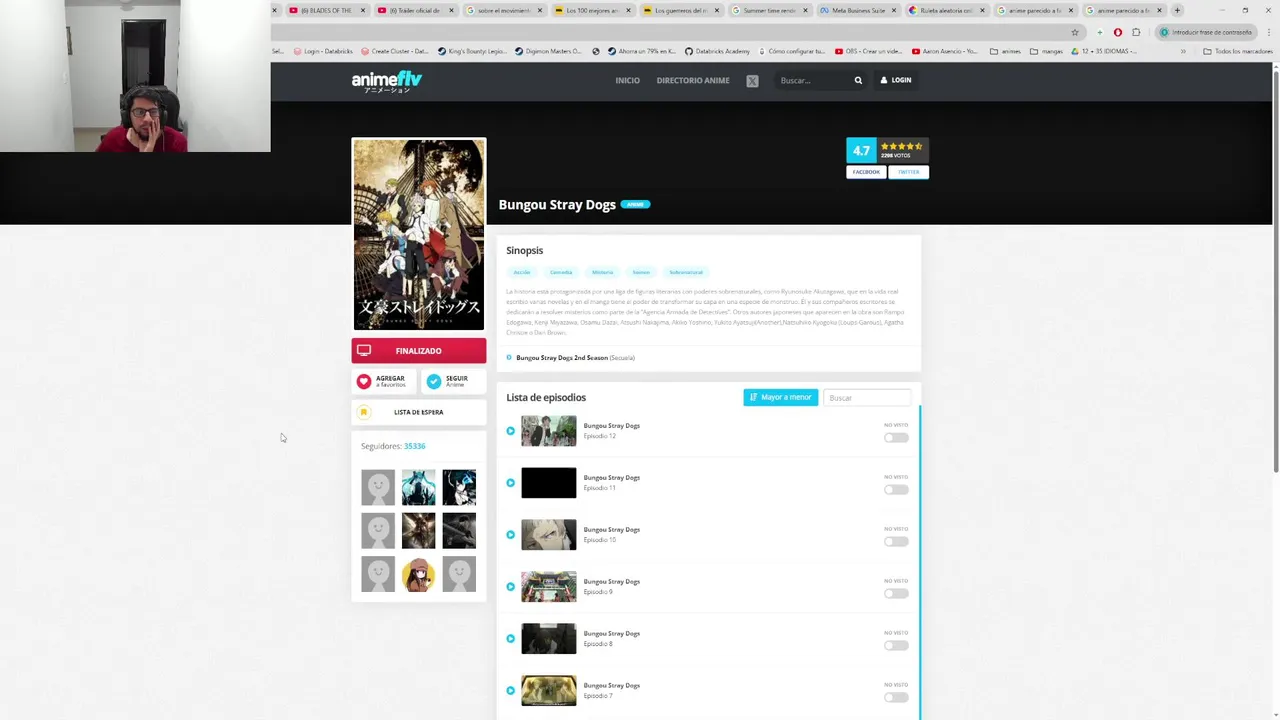Open browser extensions puzzle icon
This screenshot has height=720, width=1280.
click(x=1136, y=32)
